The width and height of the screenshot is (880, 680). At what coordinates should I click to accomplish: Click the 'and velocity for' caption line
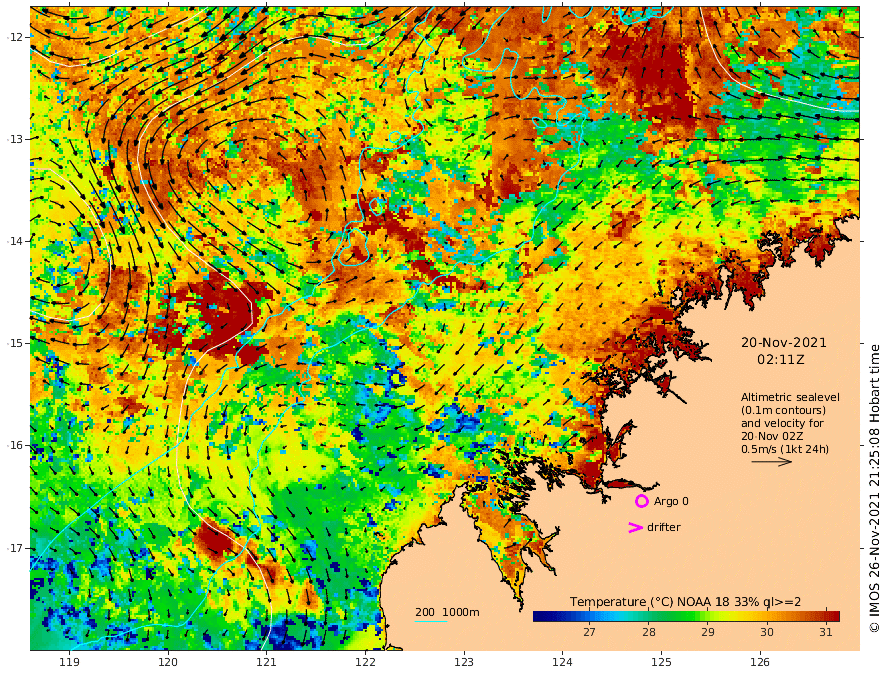point(782,423)
